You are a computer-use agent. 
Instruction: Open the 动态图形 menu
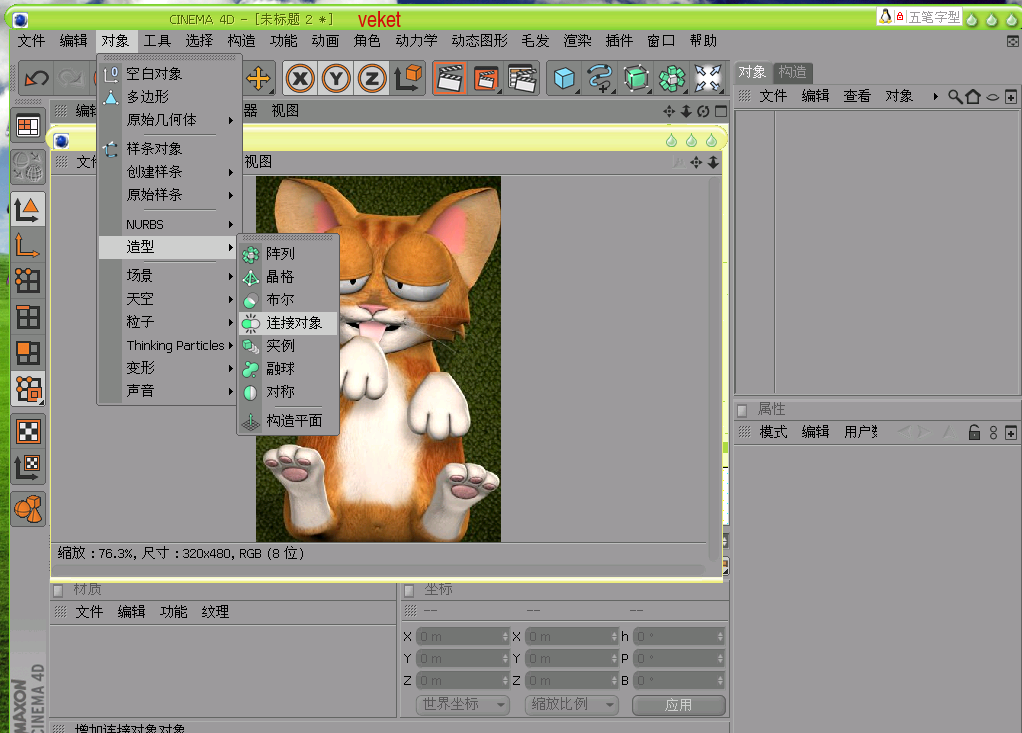point(479,40)
